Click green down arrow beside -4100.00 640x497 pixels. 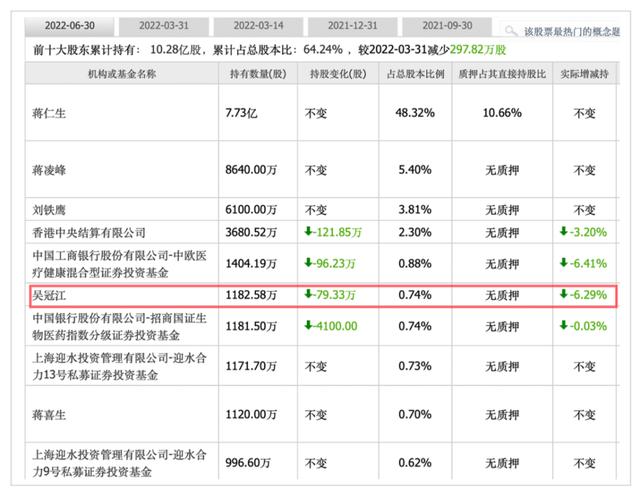click(311, 325)
